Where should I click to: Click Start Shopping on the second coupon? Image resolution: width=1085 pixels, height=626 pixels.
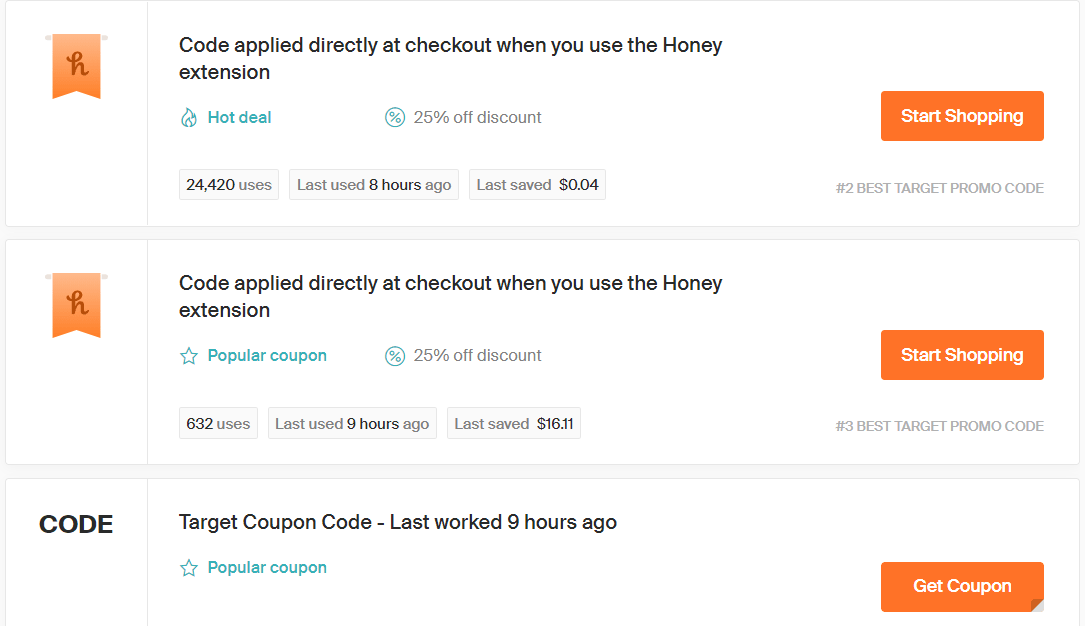click(x=961, y=355)
